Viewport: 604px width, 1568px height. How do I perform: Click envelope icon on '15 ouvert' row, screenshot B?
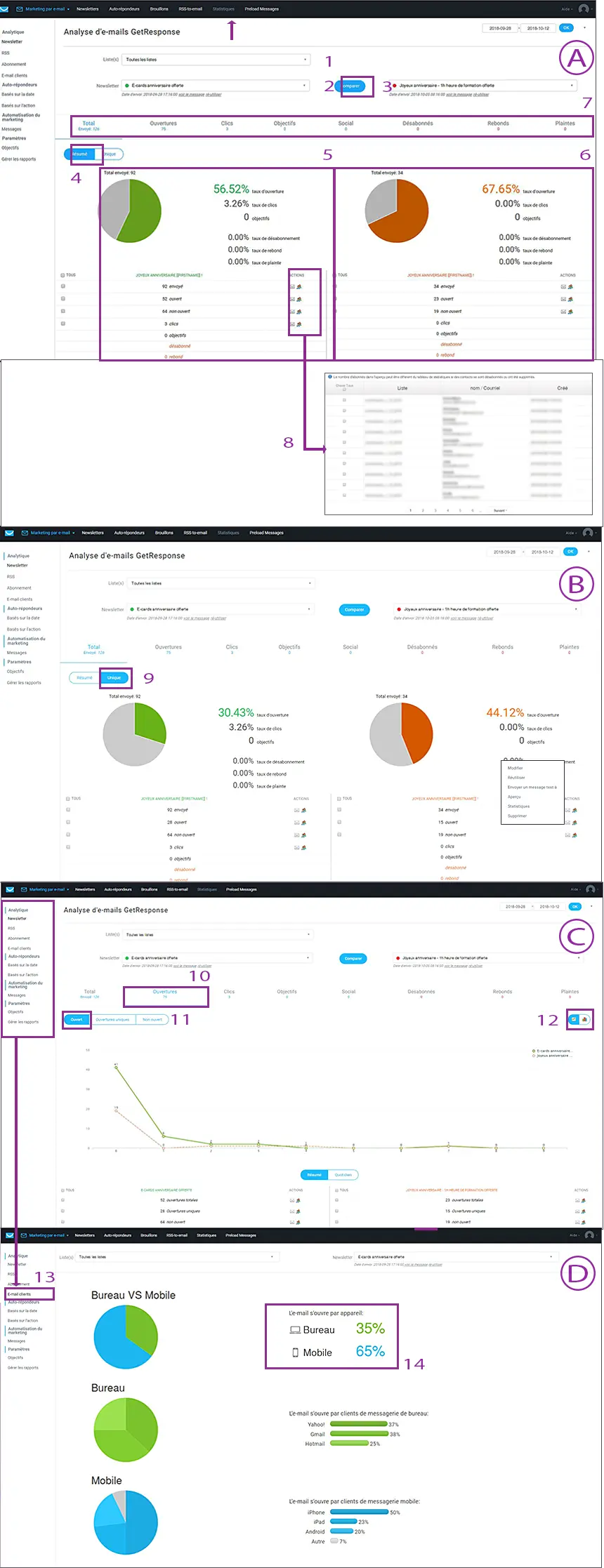[x=567, y=823]
